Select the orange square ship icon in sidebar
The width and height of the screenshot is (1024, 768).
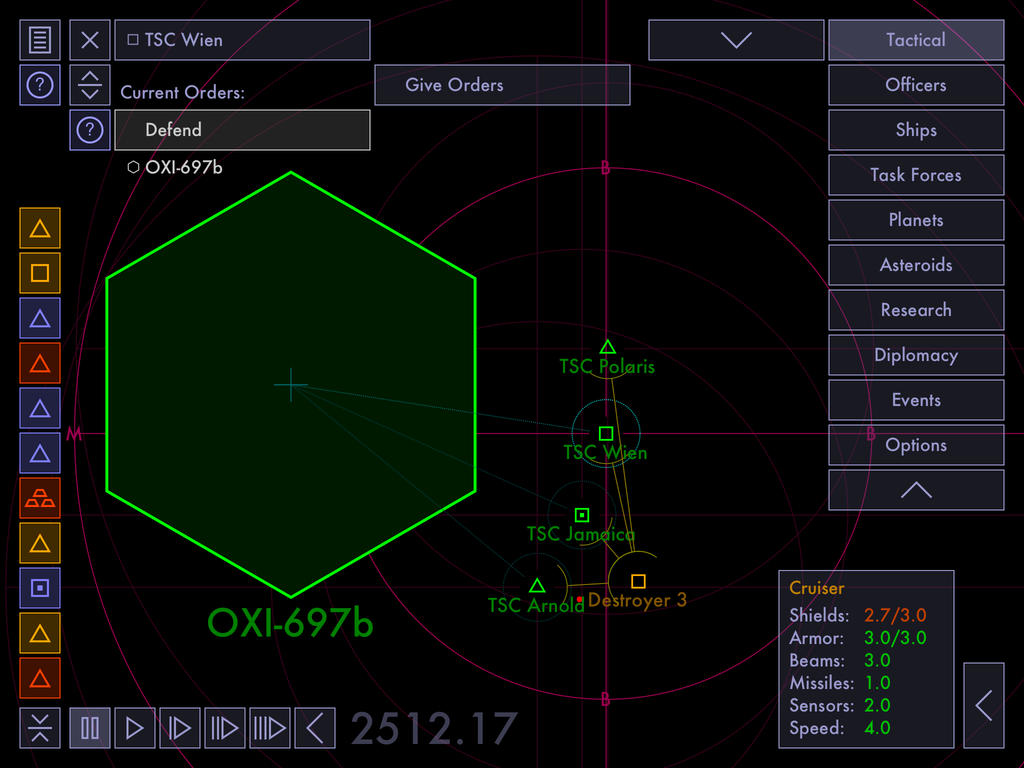point(40,273)
